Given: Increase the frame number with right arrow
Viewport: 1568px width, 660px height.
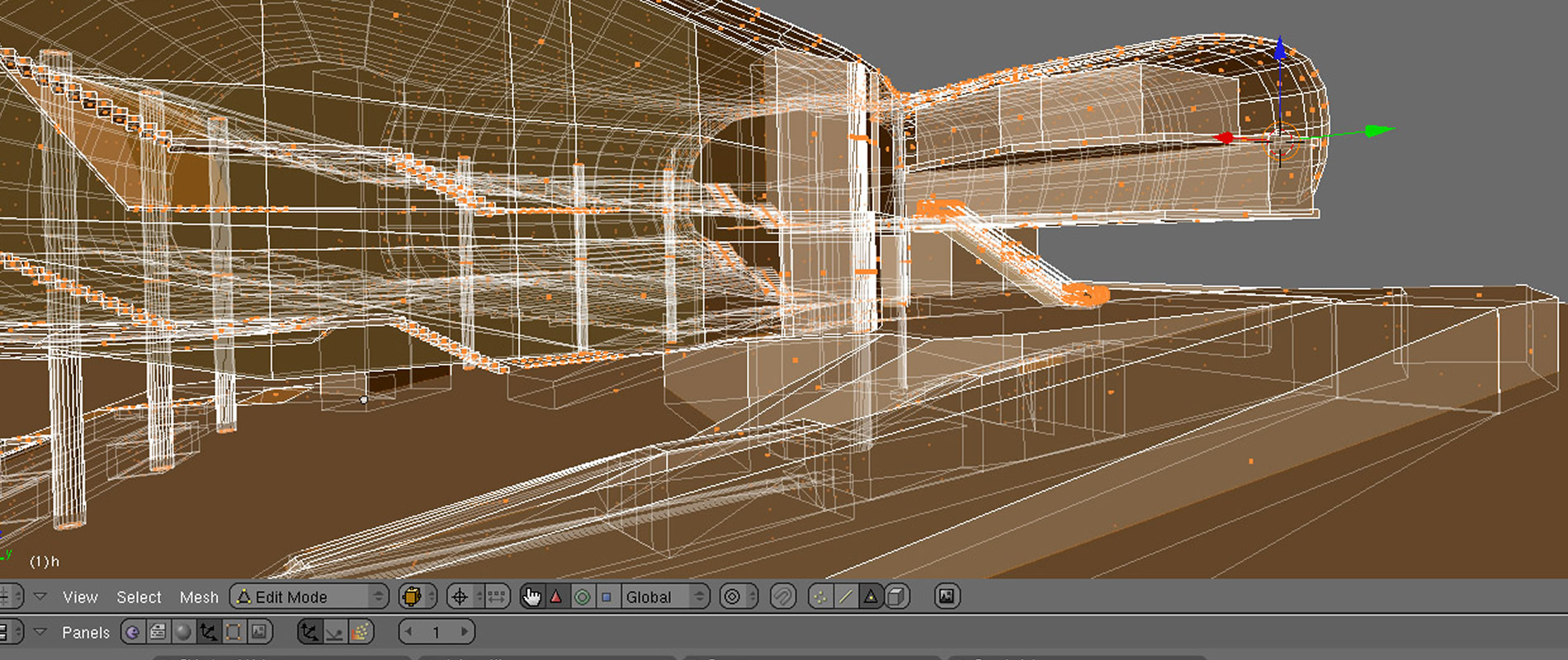Looking at the screenshot, I should click(465, 633).
